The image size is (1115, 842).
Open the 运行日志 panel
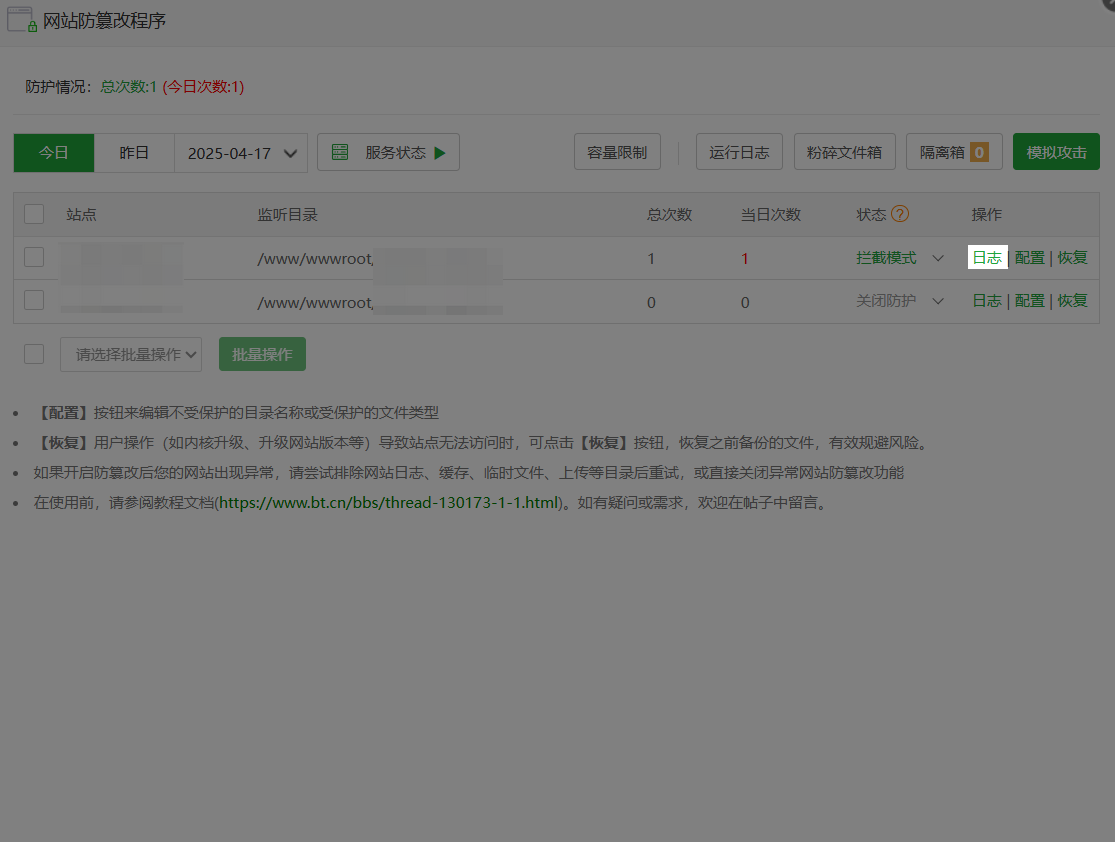click(739, 151)
